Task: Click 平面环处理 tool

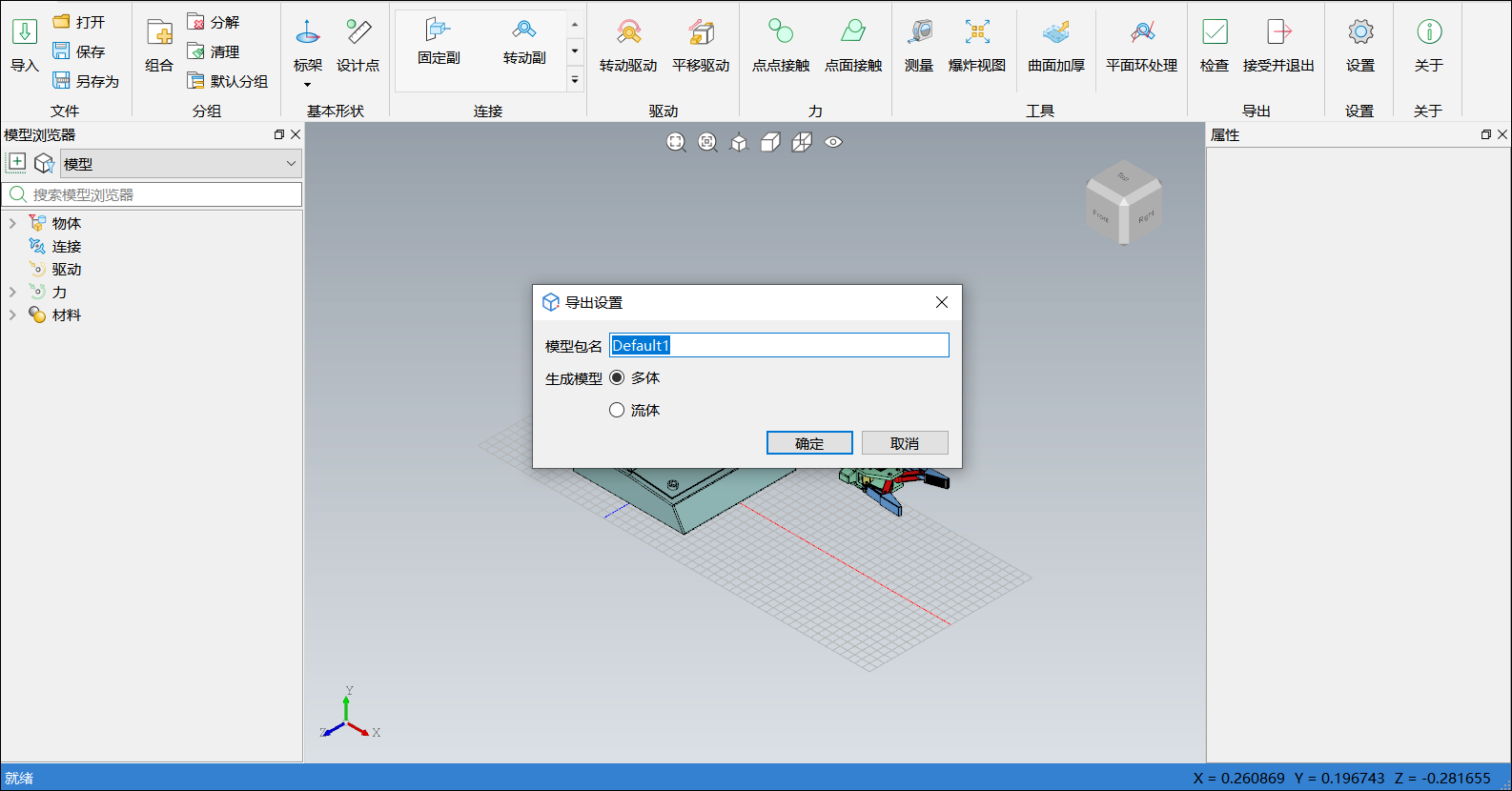Action: (x=1142, y=45)
